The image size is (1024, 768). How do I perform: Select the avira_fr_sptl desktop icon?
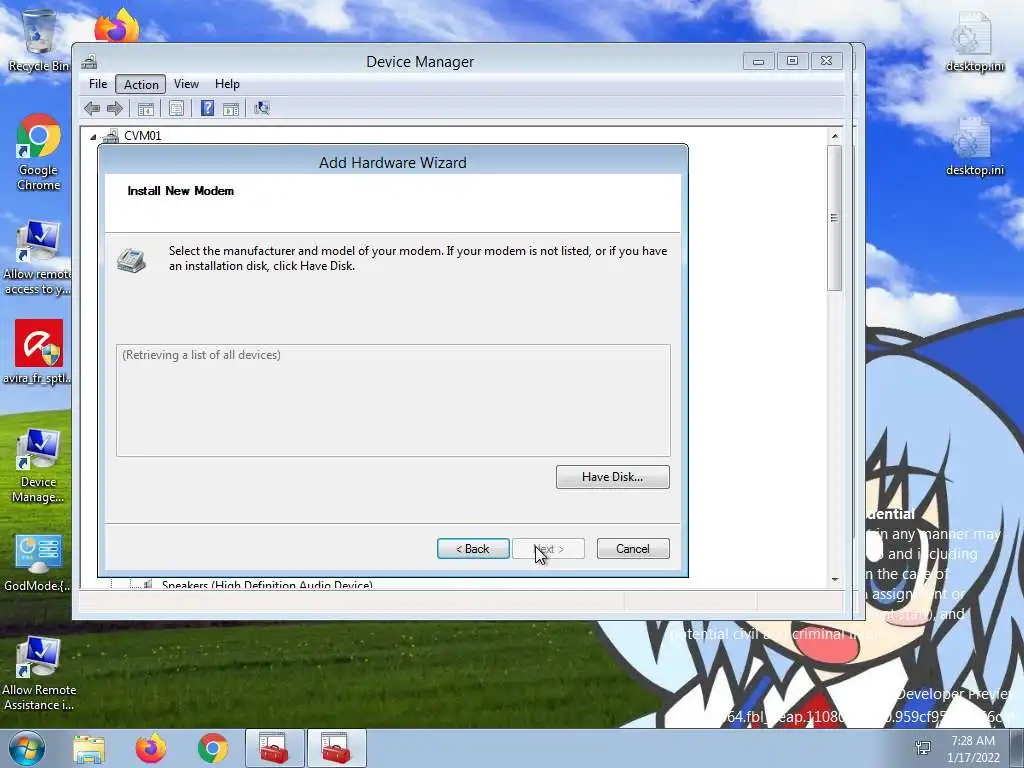tap(38, 352)
